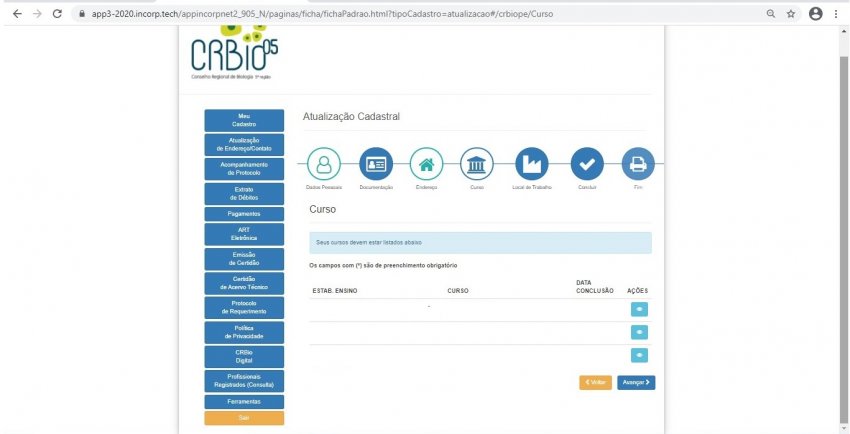Click the Voltar button
Viewport: 850px width, 434px height.
click(595, 383)
